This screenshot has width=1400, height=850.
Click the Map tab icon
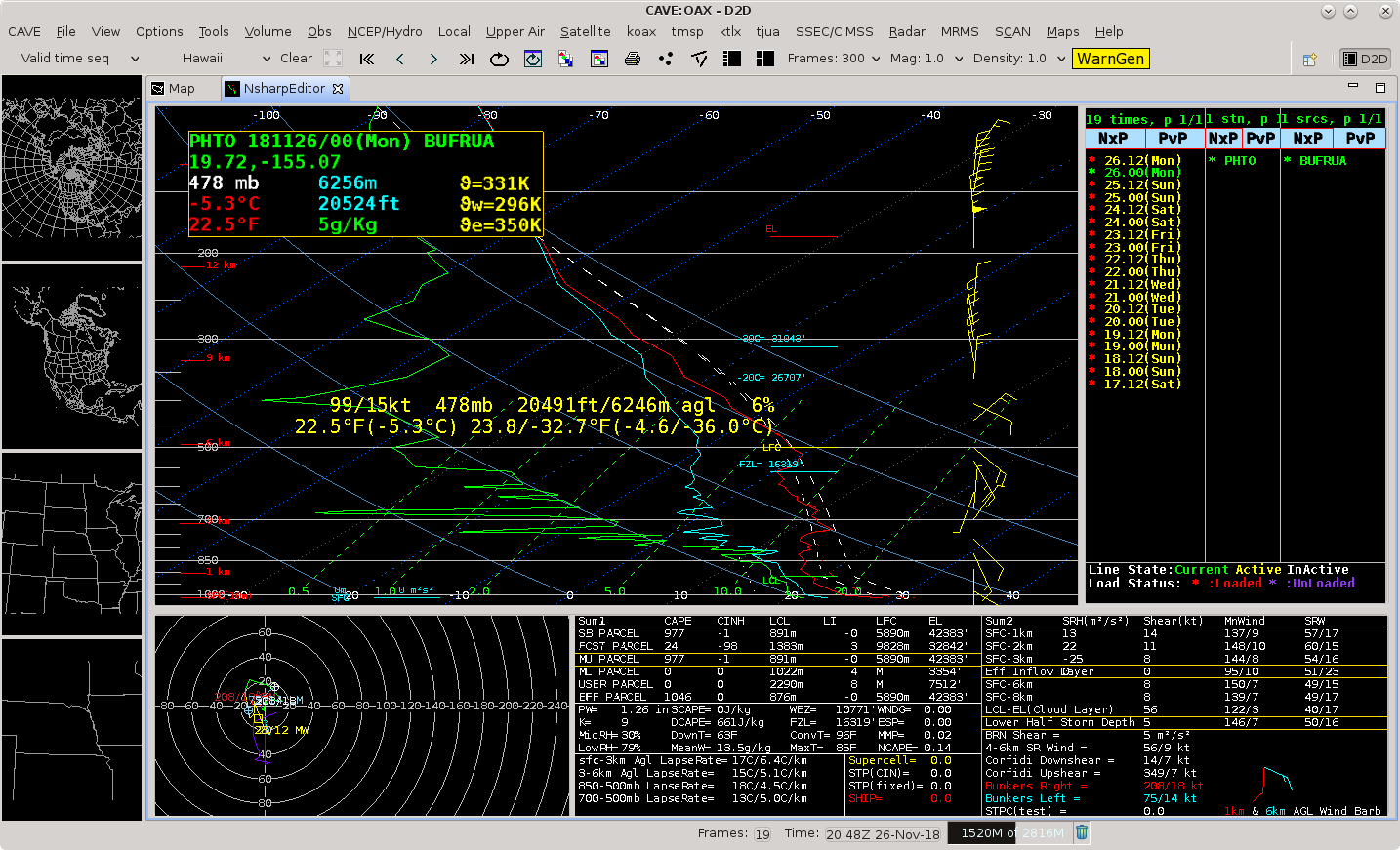pos(157,88)
